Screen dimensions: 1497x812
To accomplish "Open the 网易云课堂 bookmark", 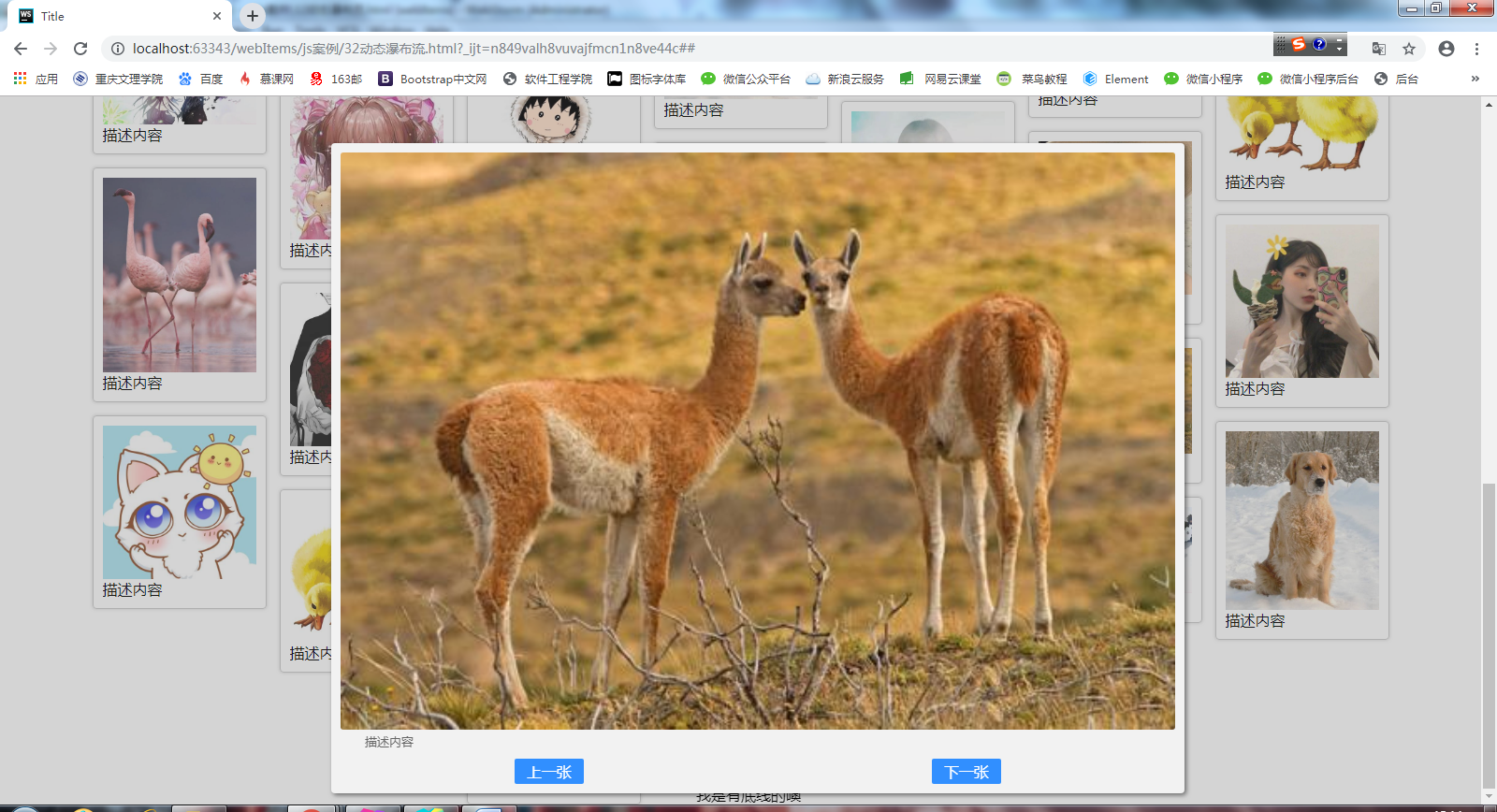I will coord(940,79).
